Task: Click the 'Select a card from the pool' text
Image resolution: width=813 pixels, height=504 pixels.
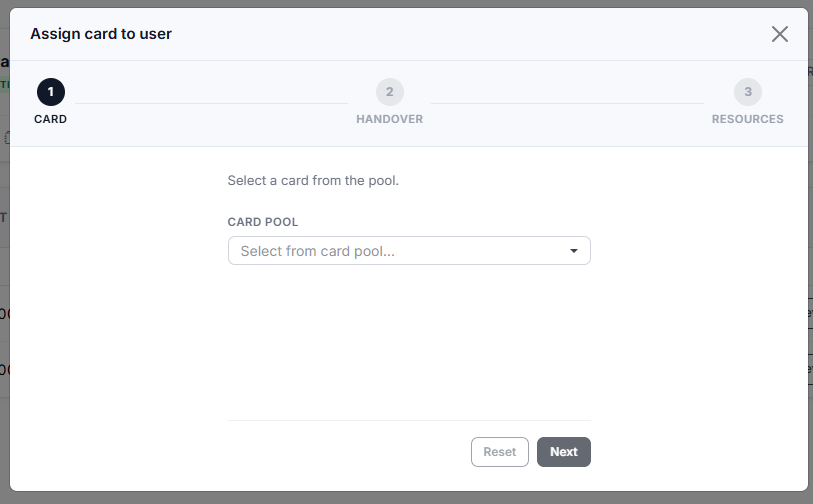Action: pyautogui.click(x=313, y=180)
